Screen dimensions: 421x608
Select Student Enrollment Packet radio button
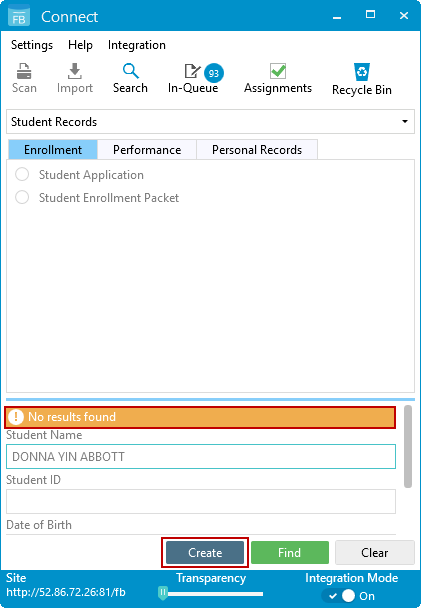pos(22,197)
